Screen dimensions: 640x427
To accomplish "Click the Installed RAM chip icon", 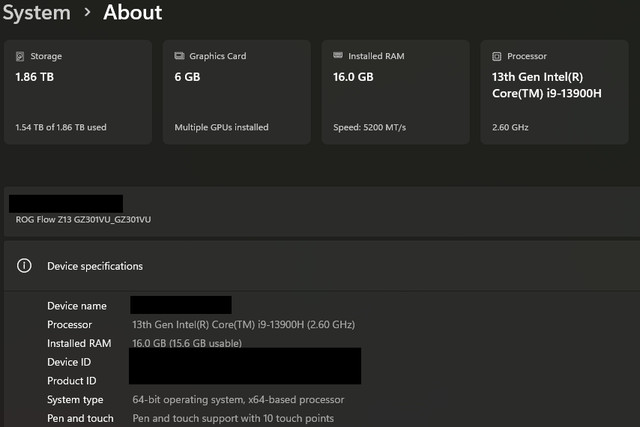I will point(338,56).
